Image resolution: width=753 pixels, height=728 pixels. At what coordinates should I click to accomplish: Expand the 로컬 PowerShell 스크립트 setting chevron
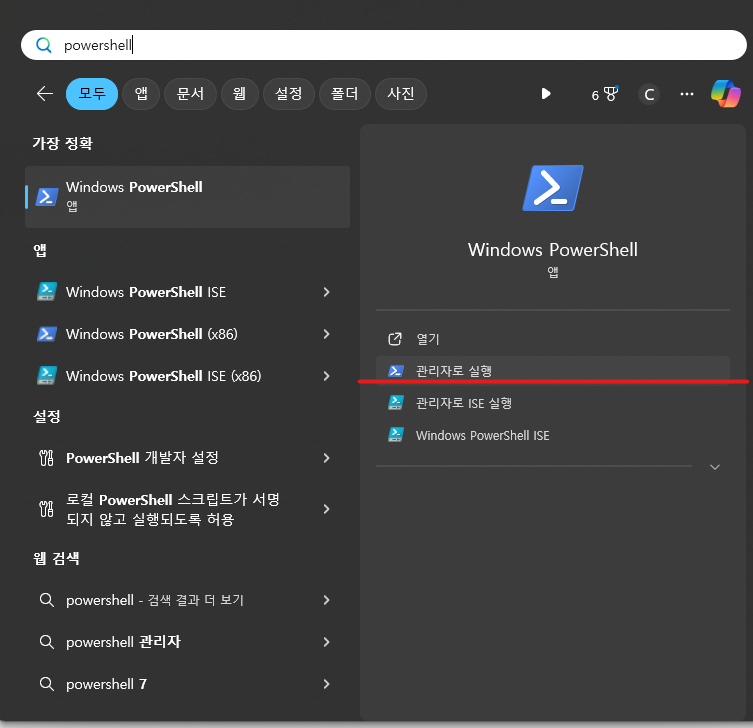[327, 509]
